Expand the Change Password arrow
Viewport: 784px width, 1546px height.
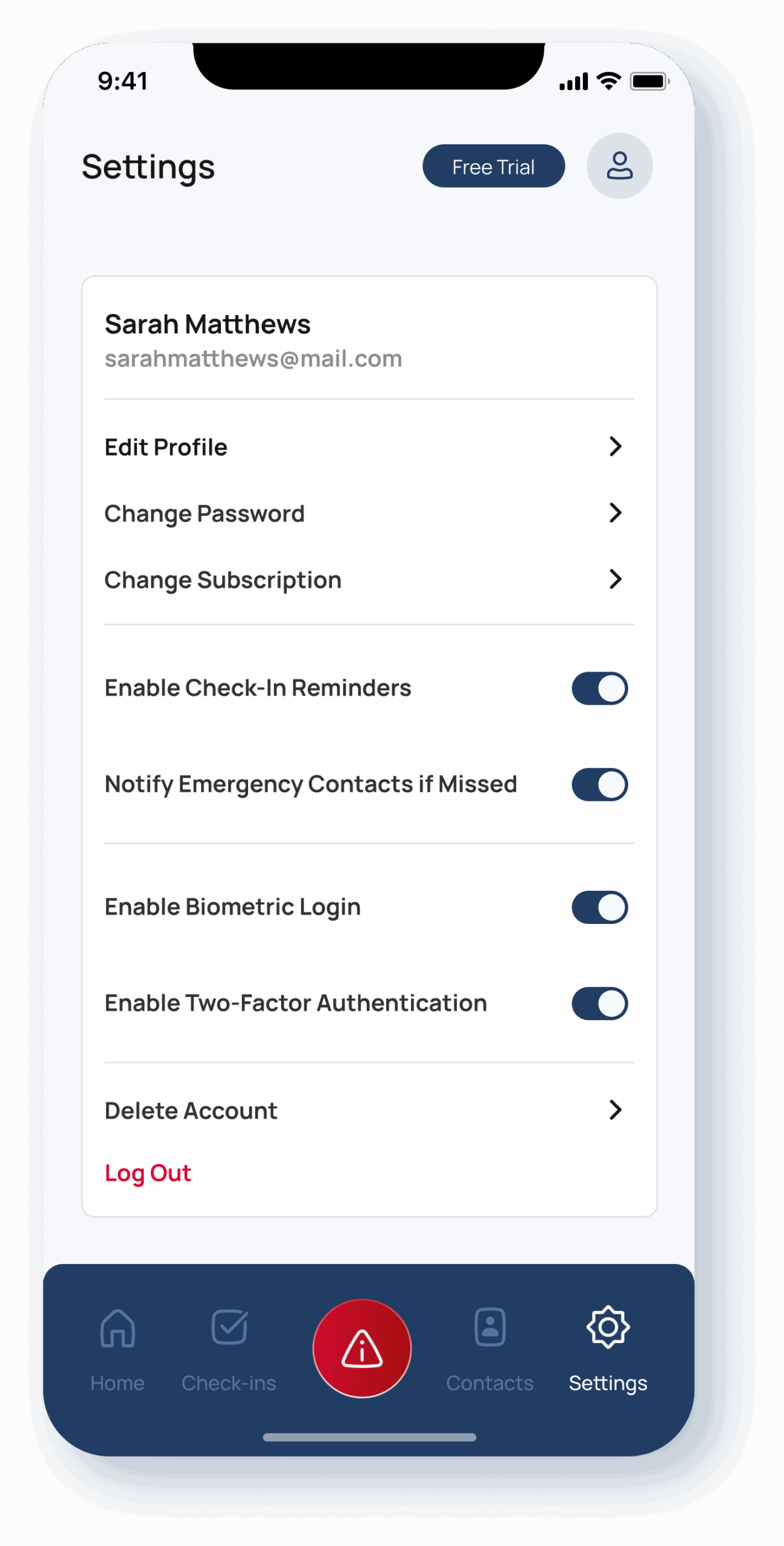coord(615,513)
